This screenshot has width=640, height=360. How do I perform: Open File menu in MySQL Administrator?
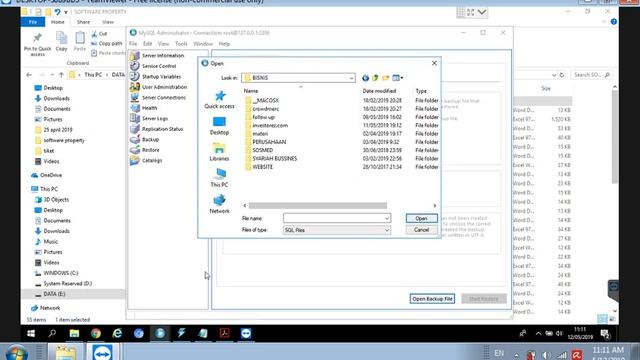pos(133,44)
